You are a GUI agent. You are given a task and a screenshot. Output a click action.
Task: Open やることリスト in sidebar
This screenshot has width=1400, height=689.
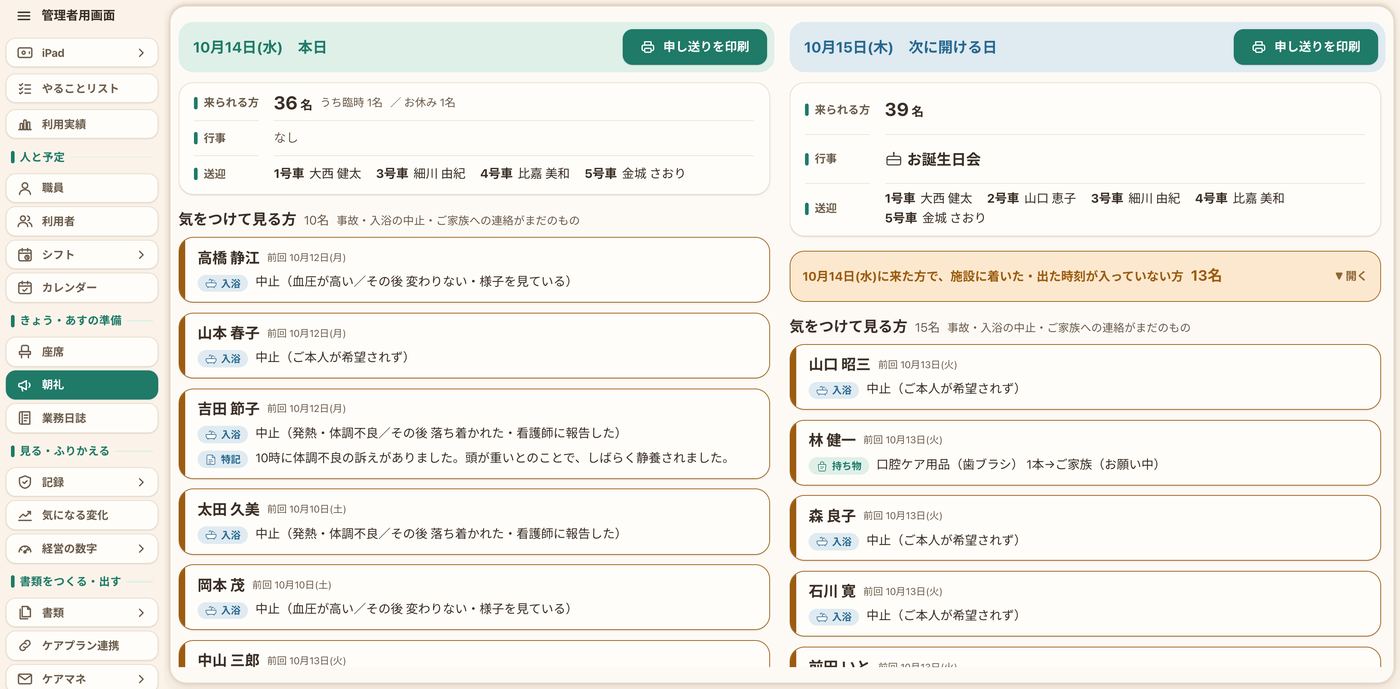pyautogui.click(x=82, y=88)
